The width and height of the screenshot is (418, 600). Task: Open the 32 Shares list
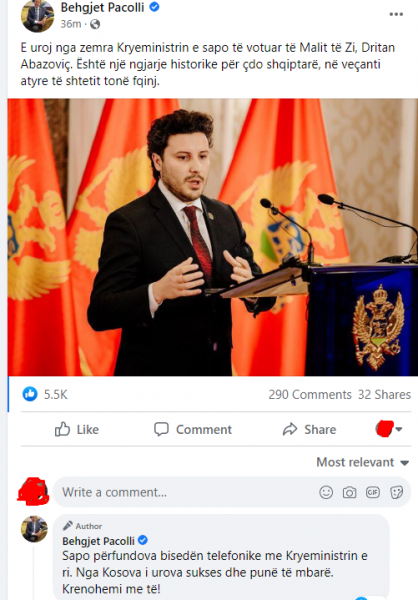(384, 395)
